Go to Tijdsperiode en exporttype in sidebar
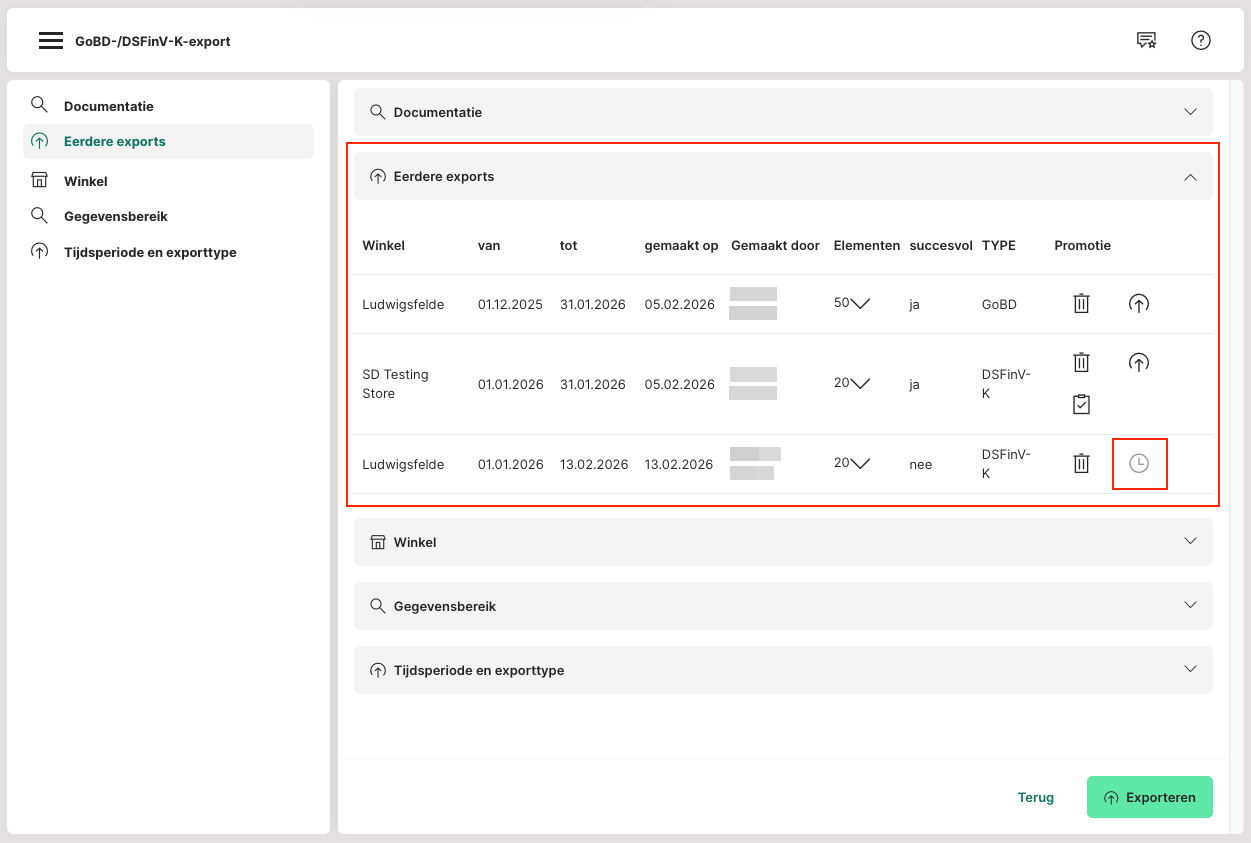Image resolution: width=1251 pixels, height=843 pixels. (x=150, y=252)
